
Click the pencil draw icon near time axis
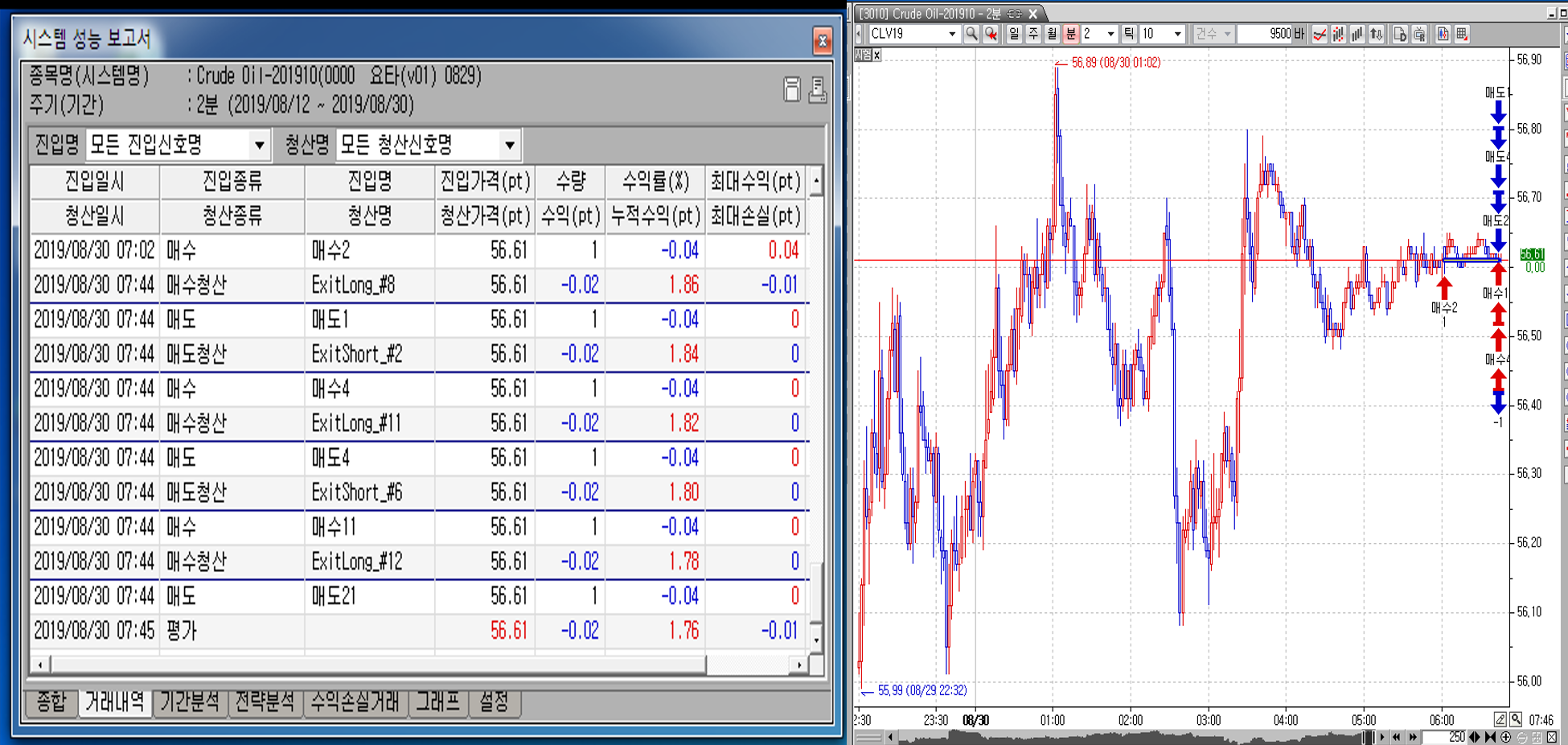click(x=1500, y=719)
